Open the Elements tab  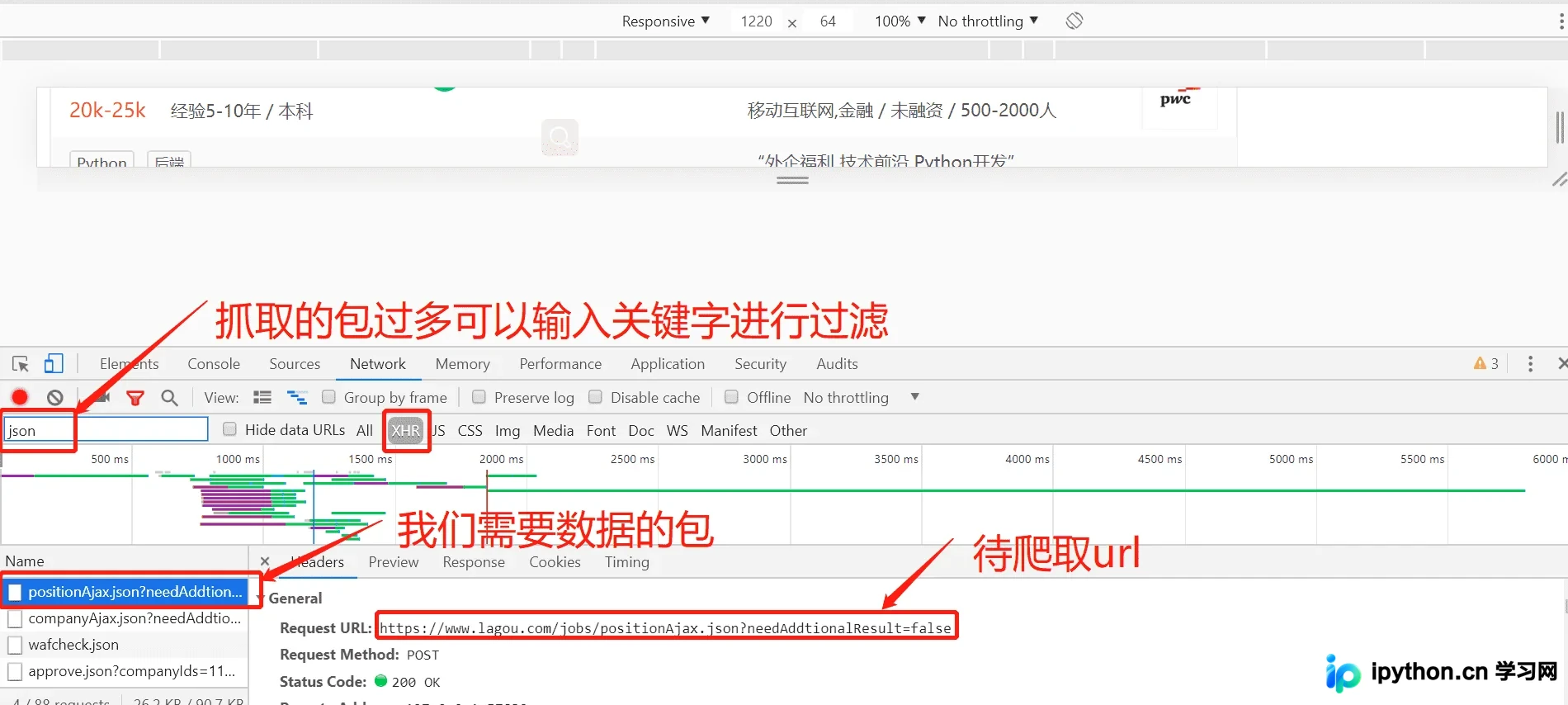pyautogui.click(x=129, y=364)
